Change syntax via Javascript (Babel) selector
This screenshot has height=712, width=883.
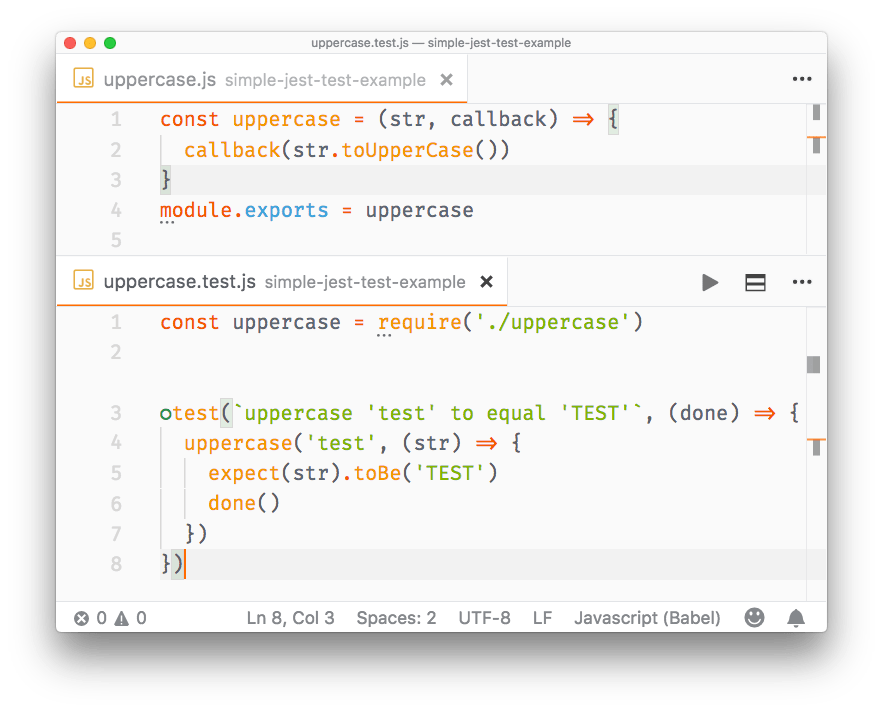click(x=647, y=618)
